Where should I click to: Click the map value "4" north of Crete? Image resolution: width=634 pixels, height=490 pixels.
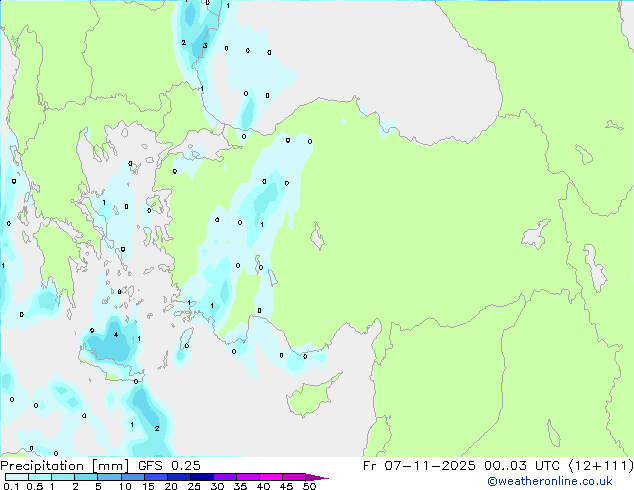point(116,335)
